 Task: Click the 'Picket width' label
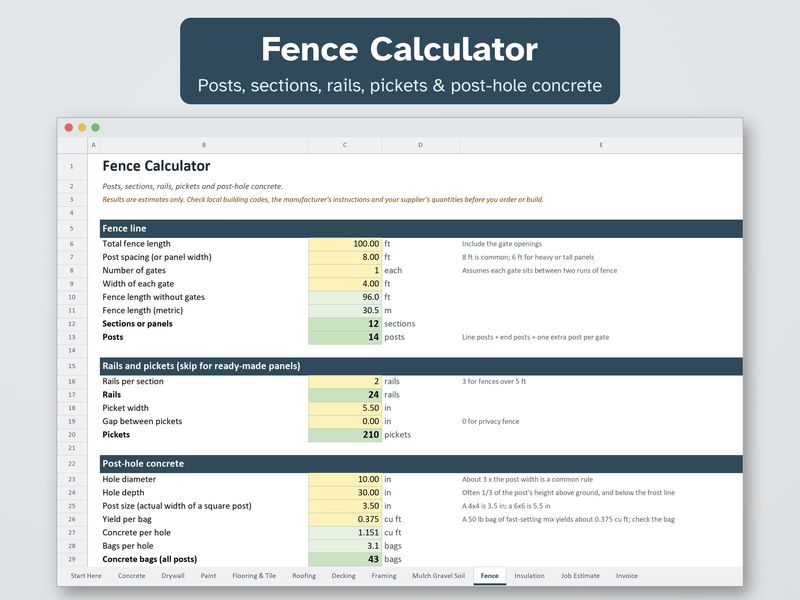(x=125, y=408)
